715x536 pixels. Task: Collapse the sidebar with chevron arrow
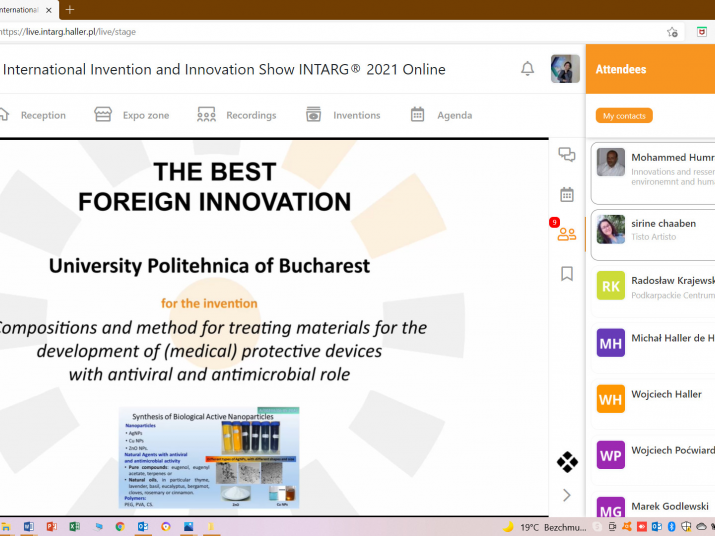click(567, 495)
